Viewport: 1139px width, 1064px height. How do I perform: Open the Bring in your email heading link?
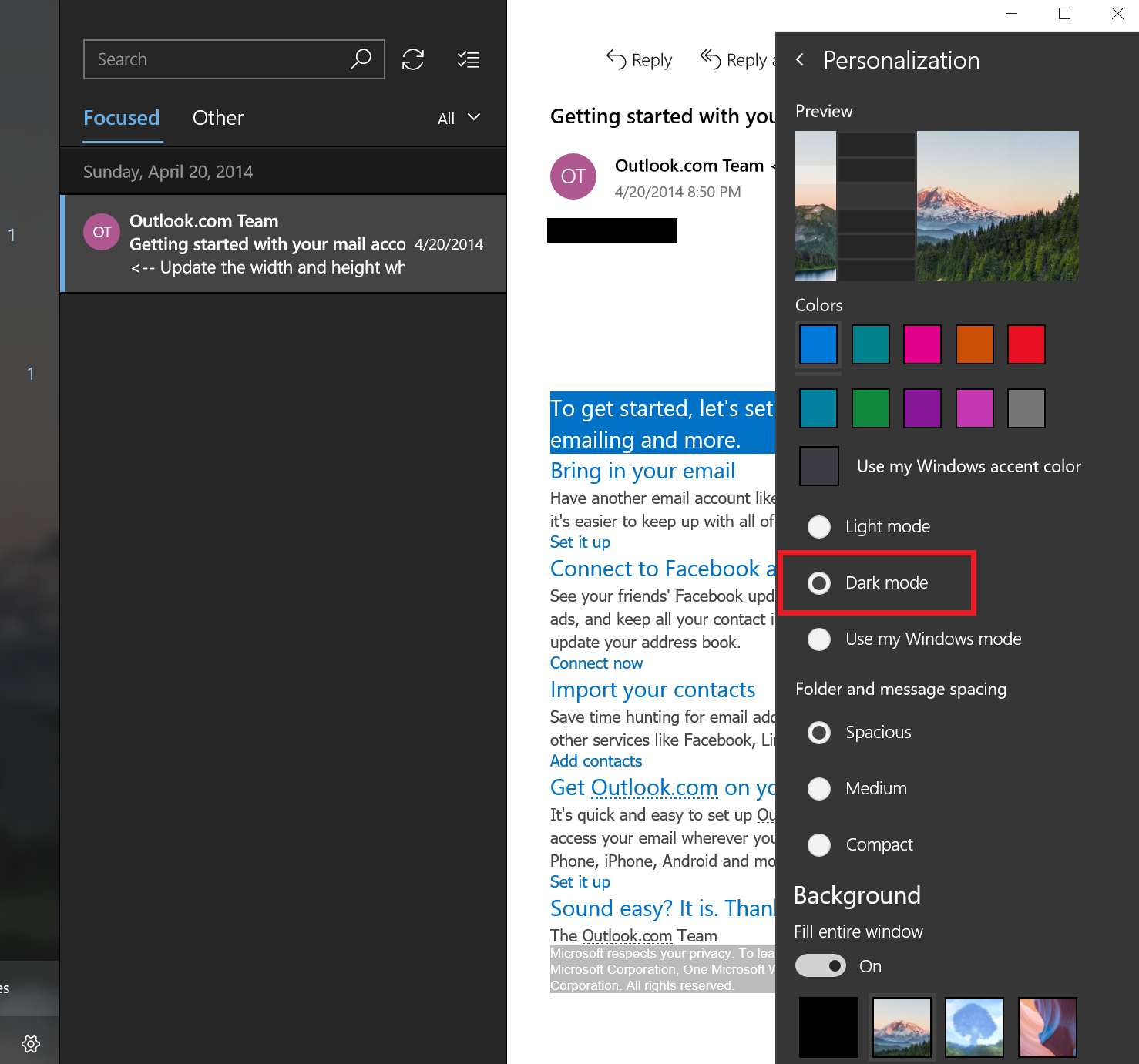click(643, 471)
